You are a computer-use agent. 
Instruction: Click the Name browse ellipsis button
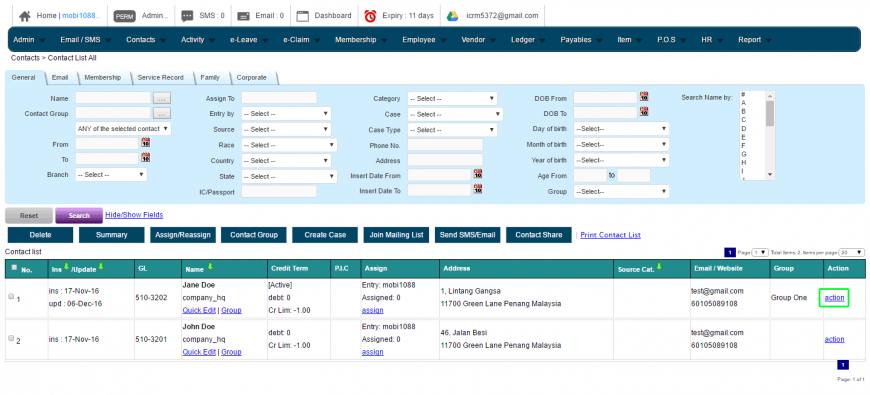tap(162, 98)
